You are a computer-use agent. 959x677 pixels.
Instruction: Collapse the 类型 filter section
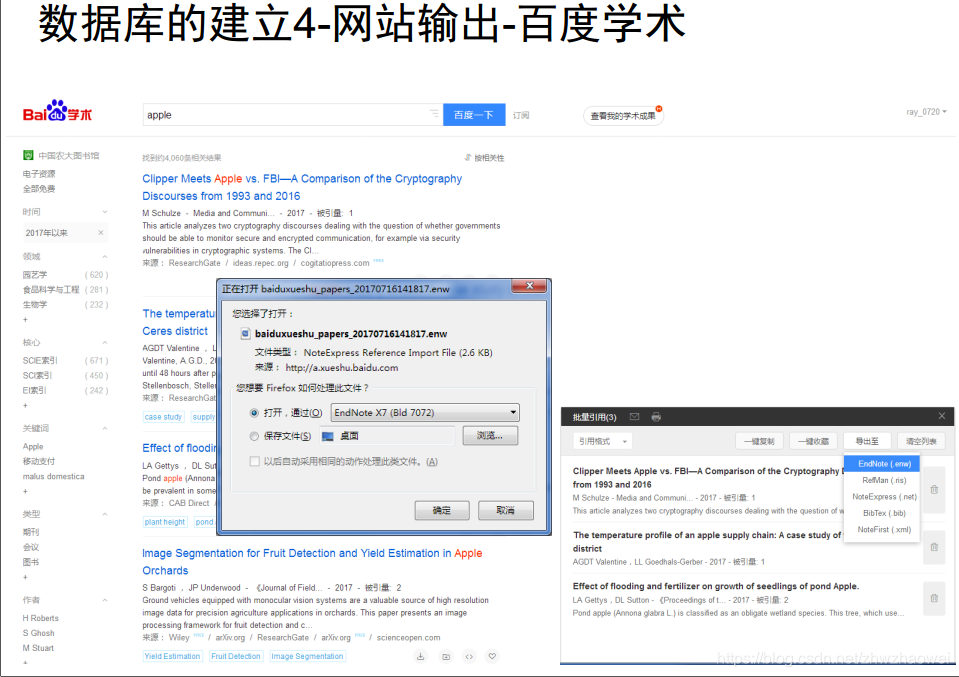coord(105,514)
